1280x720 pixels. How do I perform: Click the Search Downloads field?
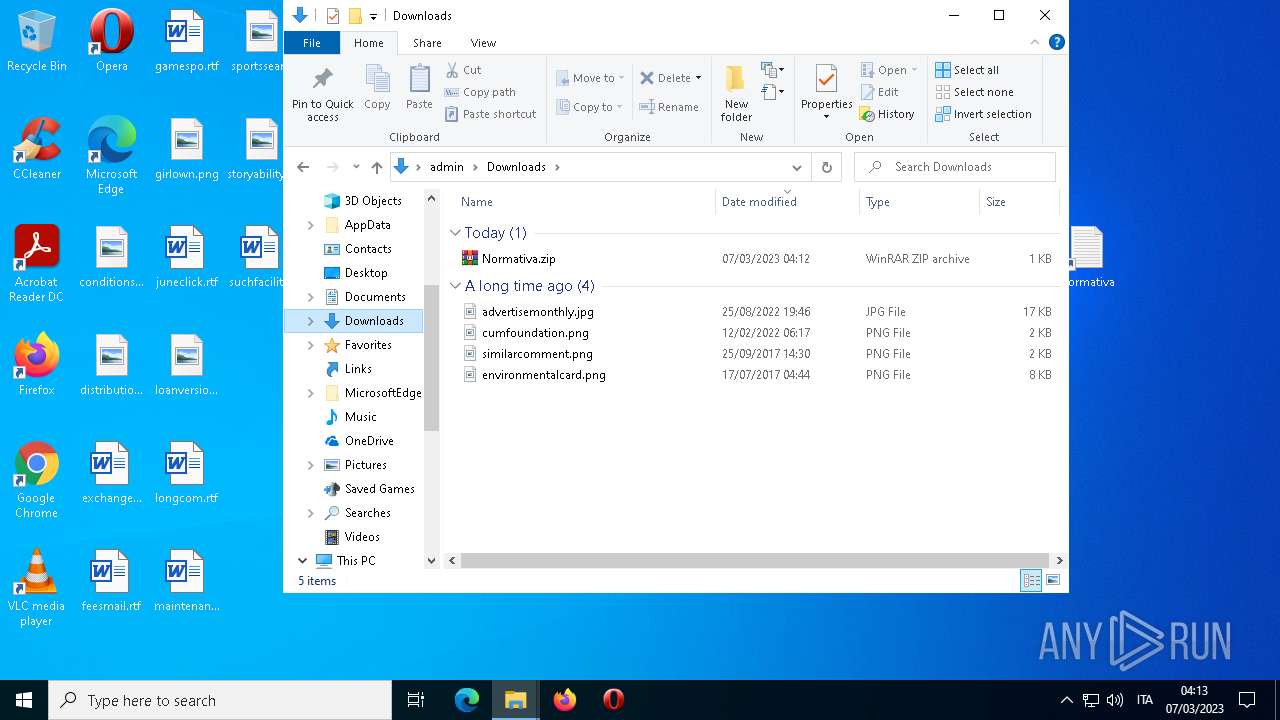coord(955,167)
